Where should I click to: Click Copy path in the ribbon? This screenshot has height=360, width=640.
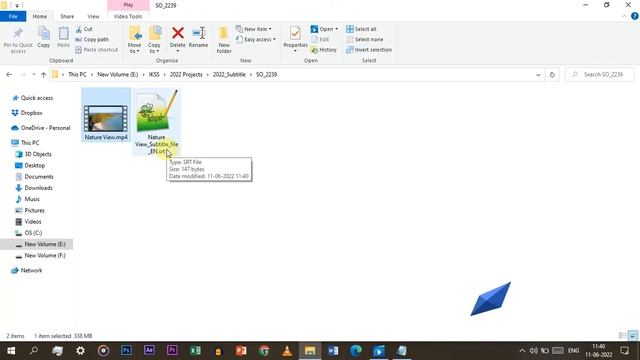coord(92,40)
